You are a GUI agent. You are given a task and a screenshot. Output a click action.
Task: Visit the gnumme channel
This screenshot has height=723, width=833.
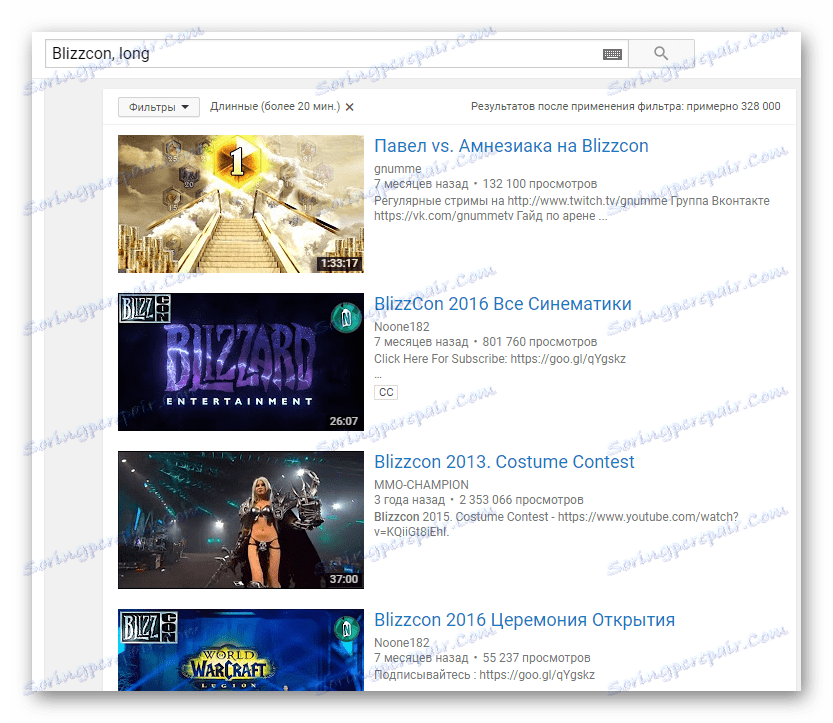(397, 168)
